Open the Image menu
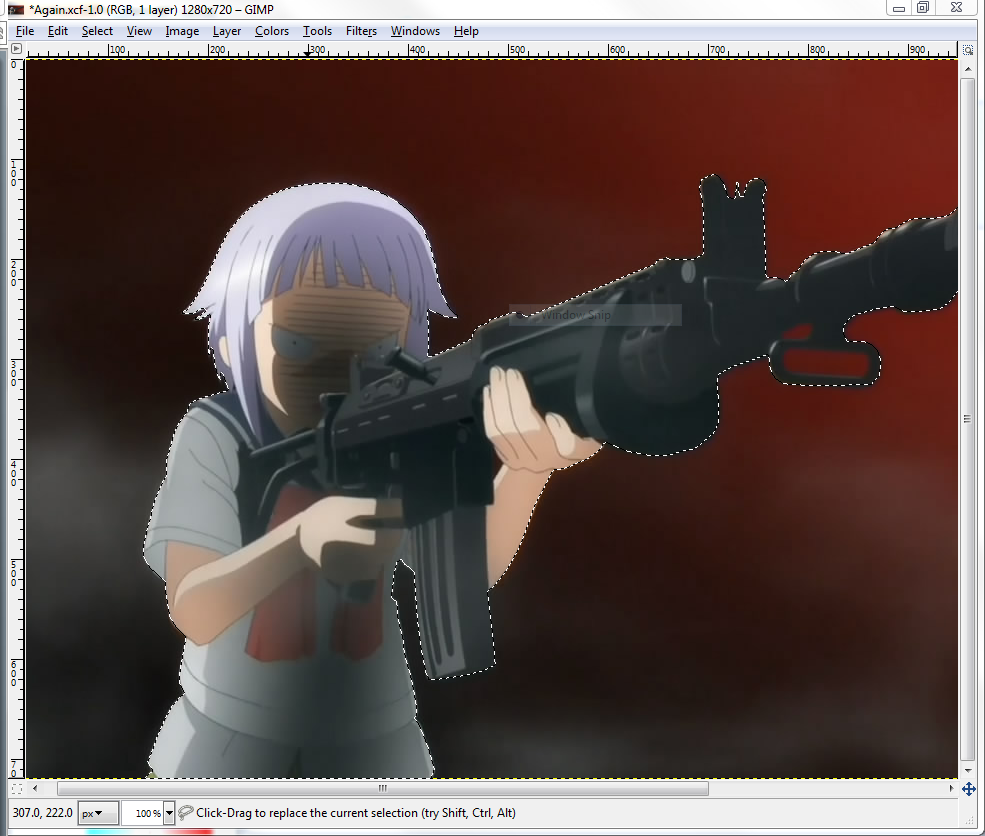This screenshot has width=985, height=836. pos(182,31)
